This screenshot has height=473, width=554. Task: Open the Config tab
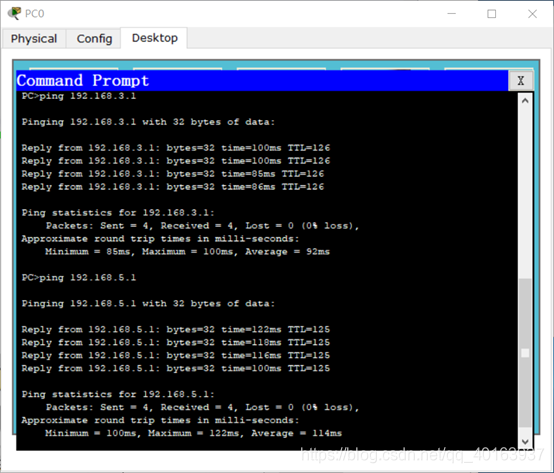pyautogui.click(x=94, y=39)
